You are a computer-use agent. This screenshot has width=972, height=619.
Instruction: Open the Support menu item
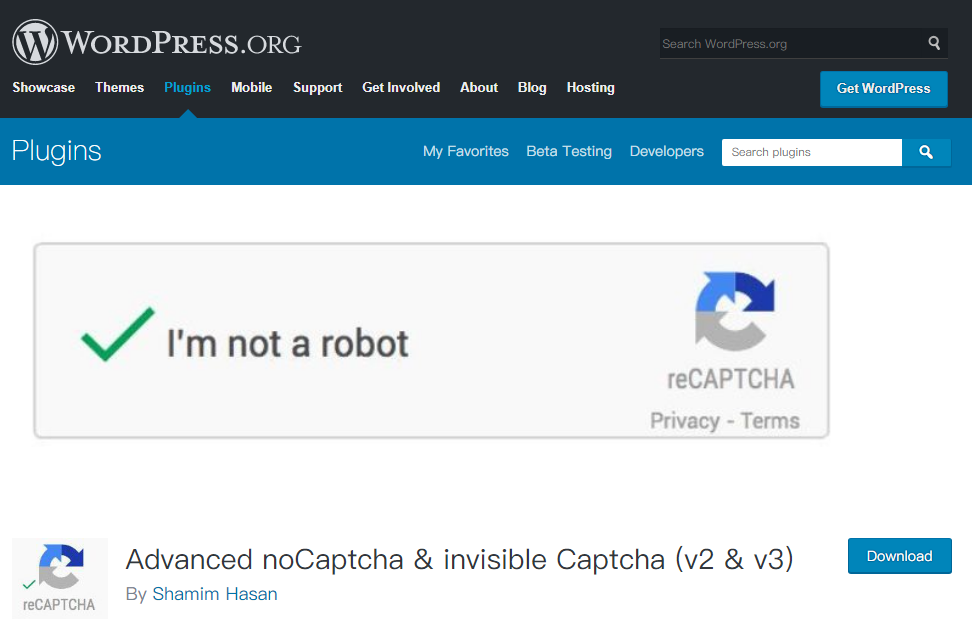(317, 87)
